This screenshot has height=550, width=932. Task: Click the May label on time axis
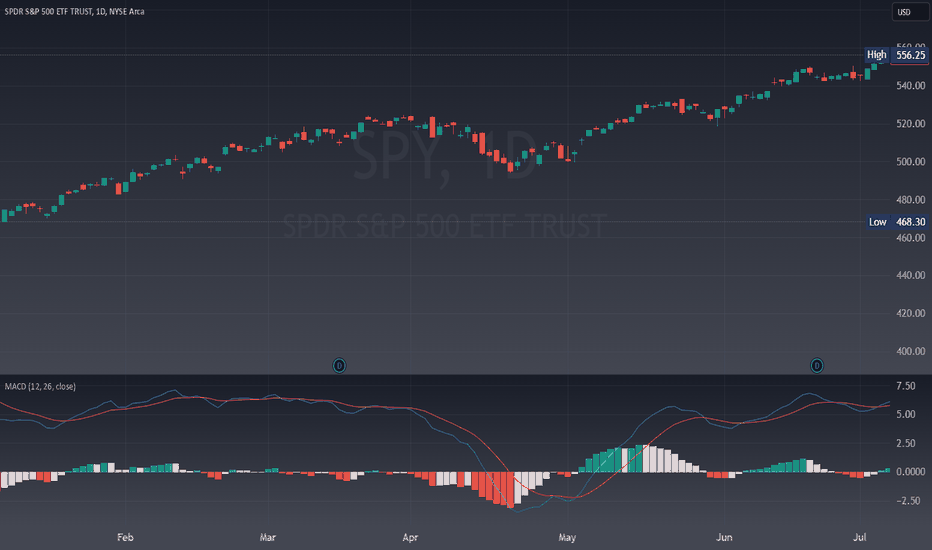[x=567, y=538]
